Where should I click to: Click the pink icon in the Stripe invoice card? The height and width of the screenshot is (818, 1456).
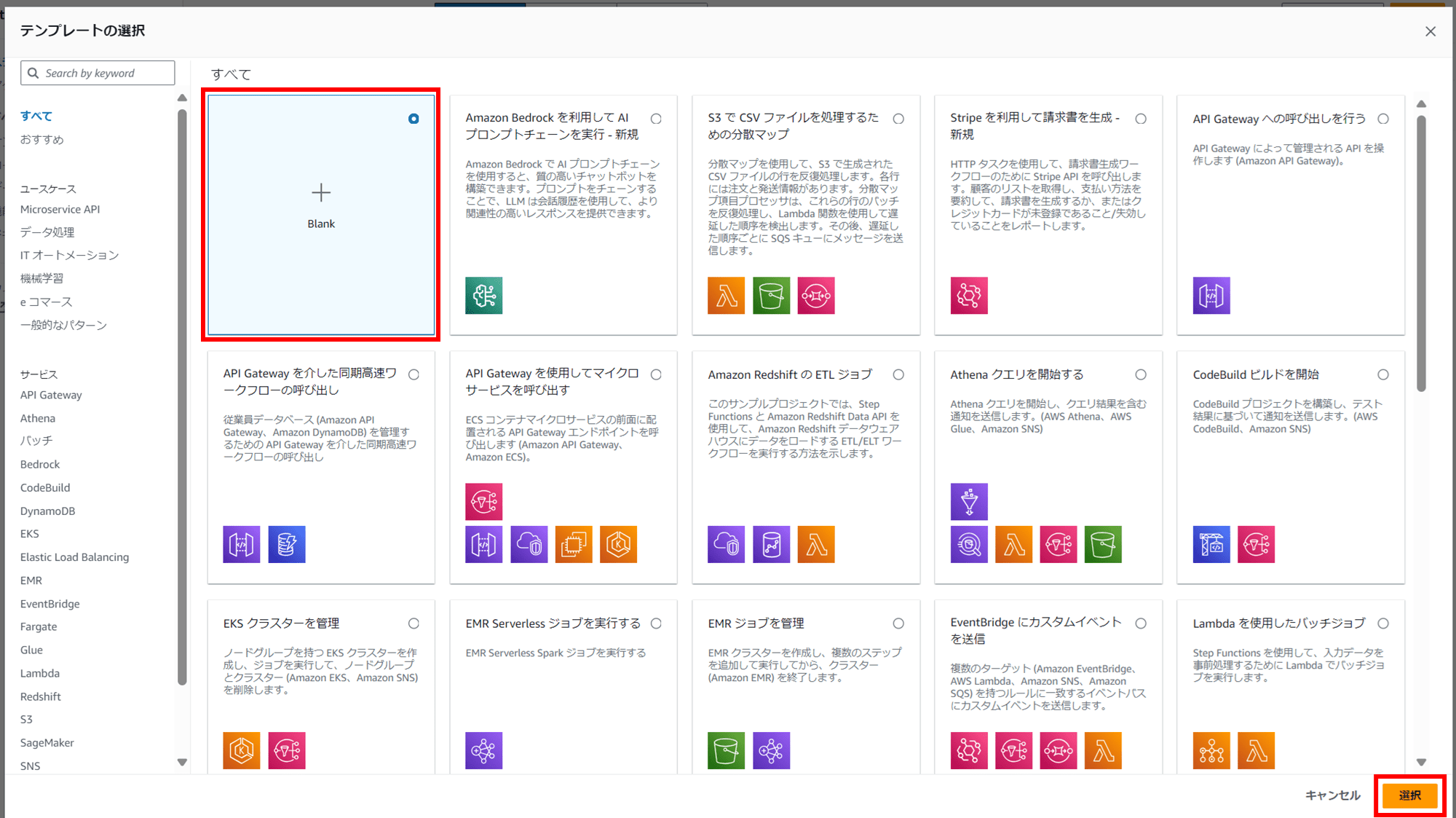point(969,295)
